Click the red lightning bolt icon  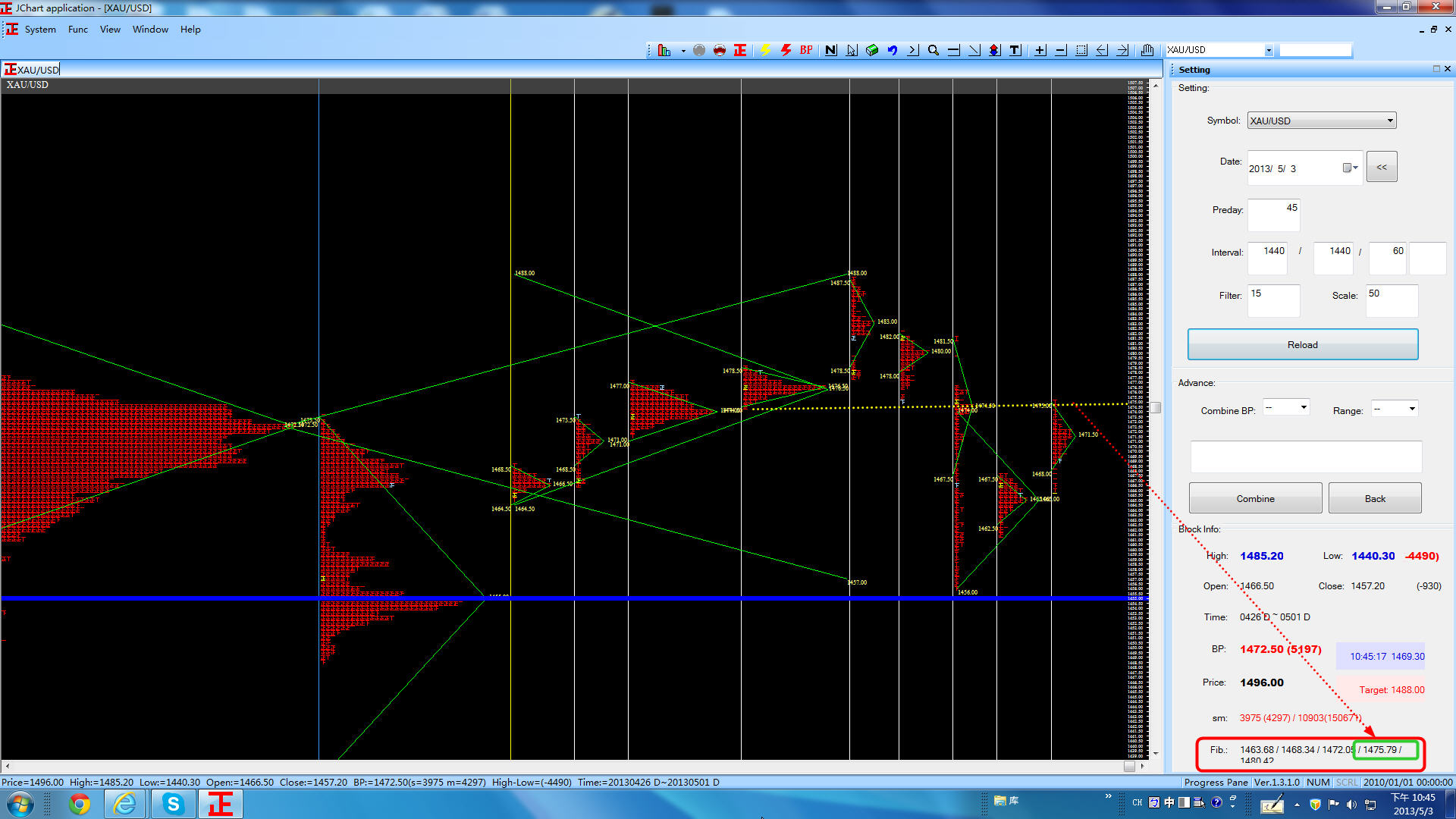[x=786, y=50]
